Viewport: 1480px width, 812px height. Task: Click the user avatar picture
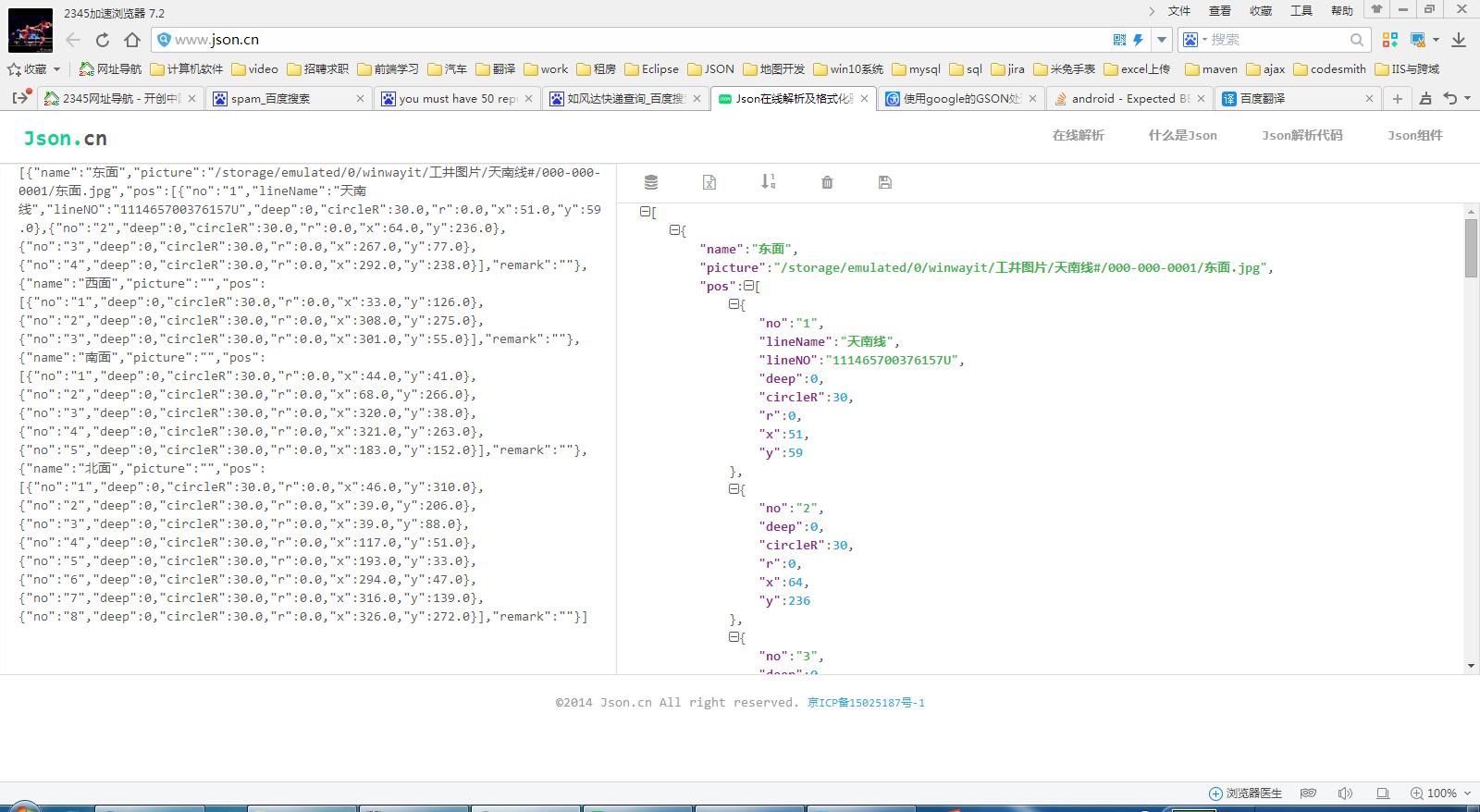coord(31,31)
